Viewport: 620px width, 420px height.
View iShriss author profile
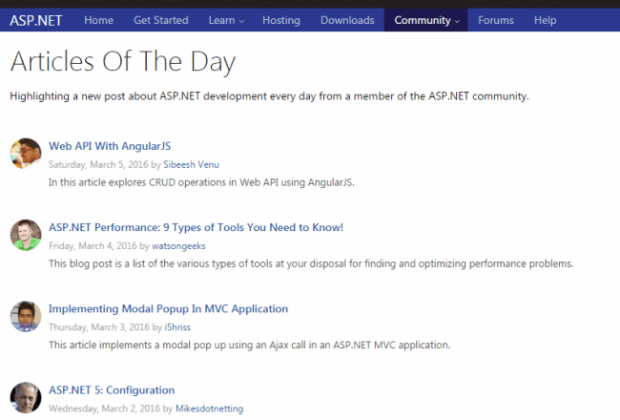coord(177,327)
